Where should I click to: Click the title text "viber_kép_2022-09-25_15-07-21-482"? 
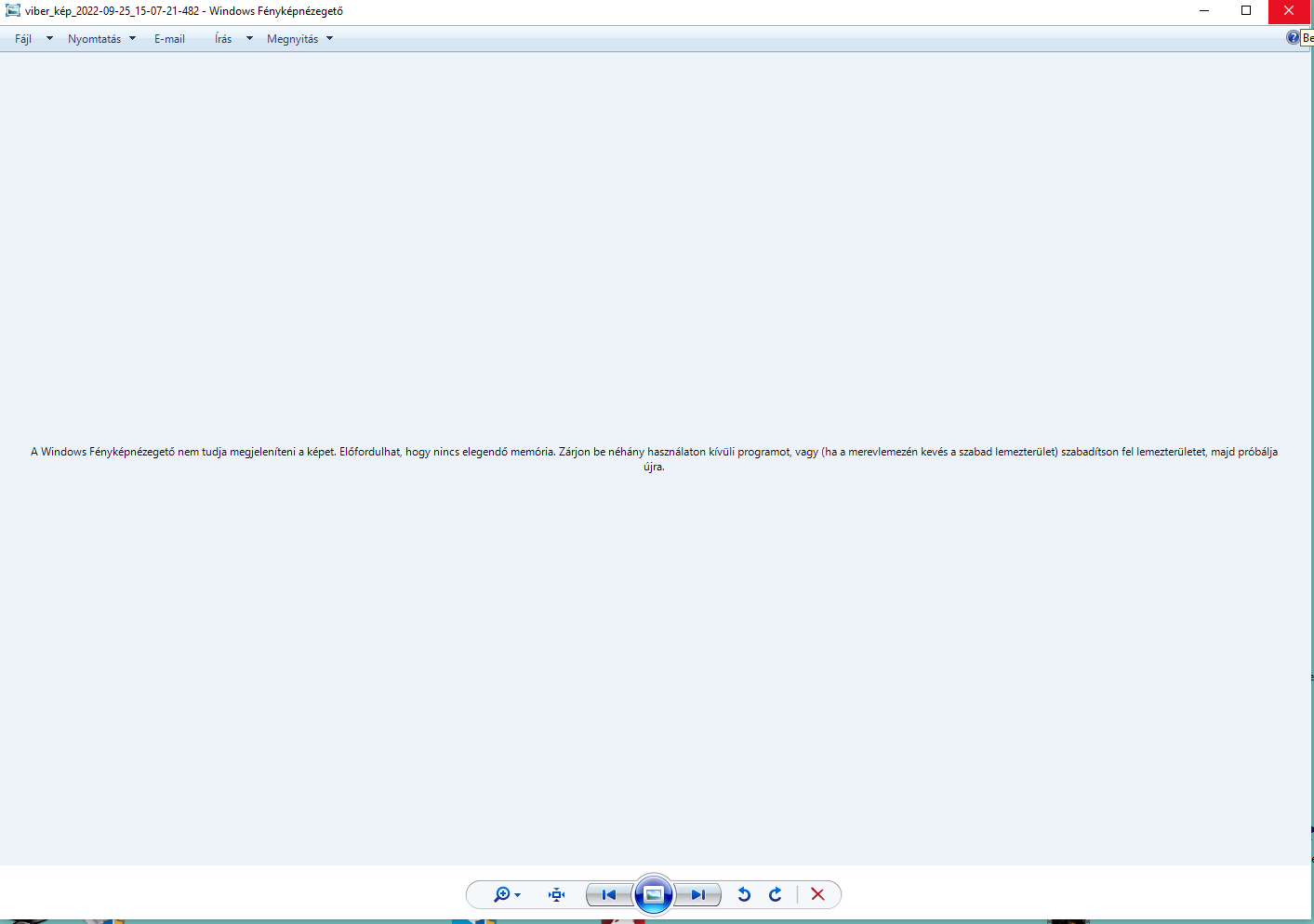112,11
